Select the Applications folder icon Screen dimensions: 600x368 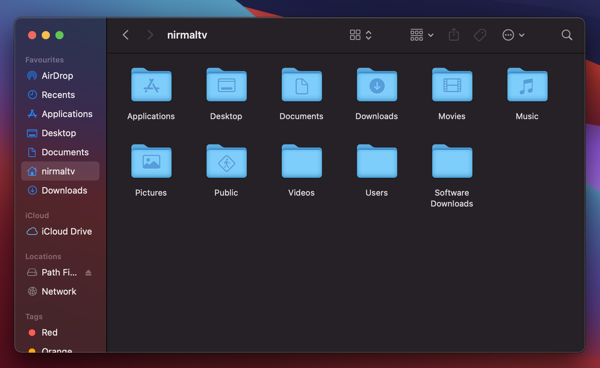(x=151, y=85)
